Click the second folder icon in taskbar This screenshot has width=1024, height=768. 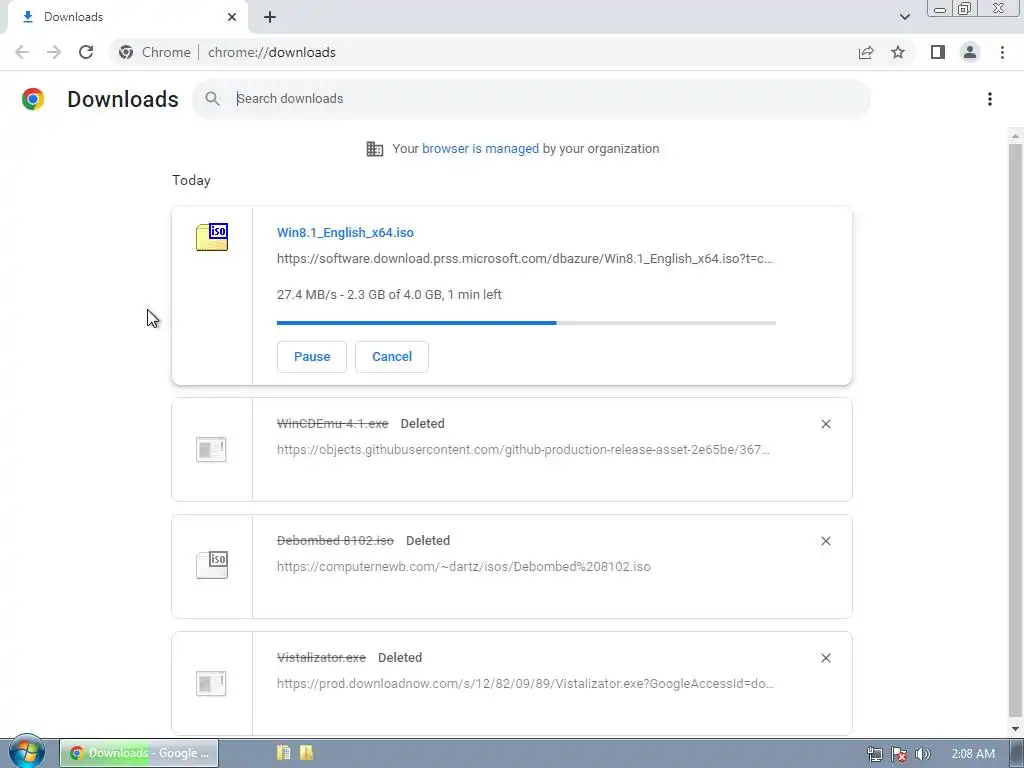(306, 753)
